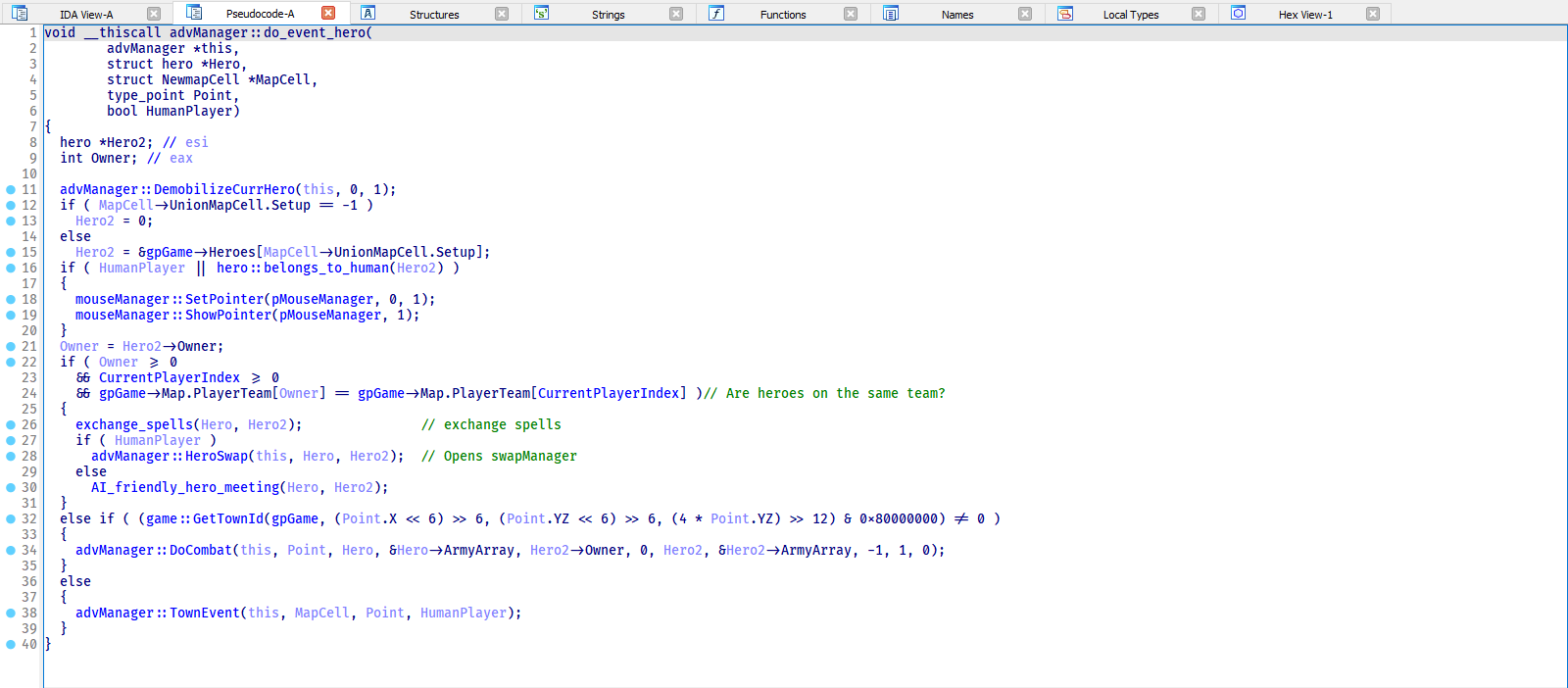Image resolution: width=1568 pixels, height=688 pixels.
Task: Click the Functions tab icon
Action: [x=716, y=13]
